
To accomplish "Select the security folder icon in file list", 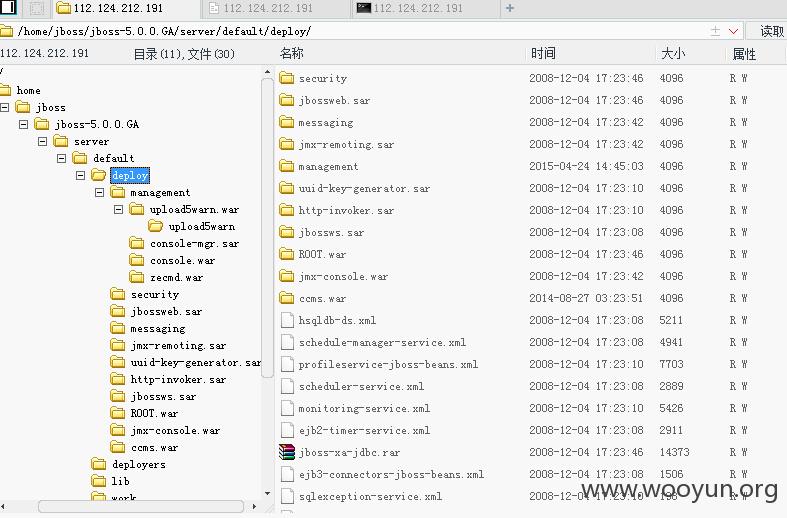I will click(287, 78).
